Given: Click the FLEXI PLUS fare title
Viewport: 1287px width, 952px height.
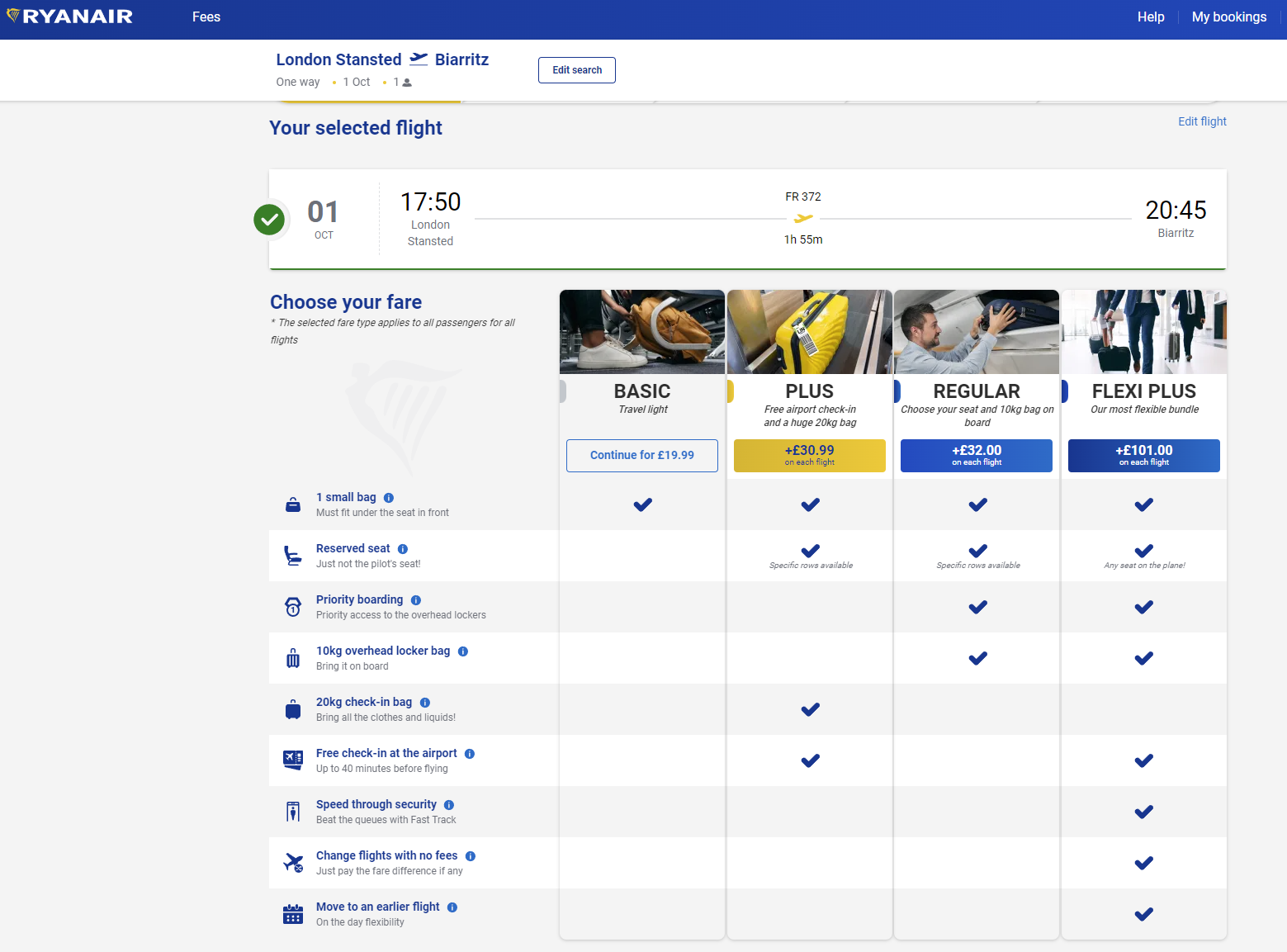Looking at the screenshot, I should [1144, 391].
